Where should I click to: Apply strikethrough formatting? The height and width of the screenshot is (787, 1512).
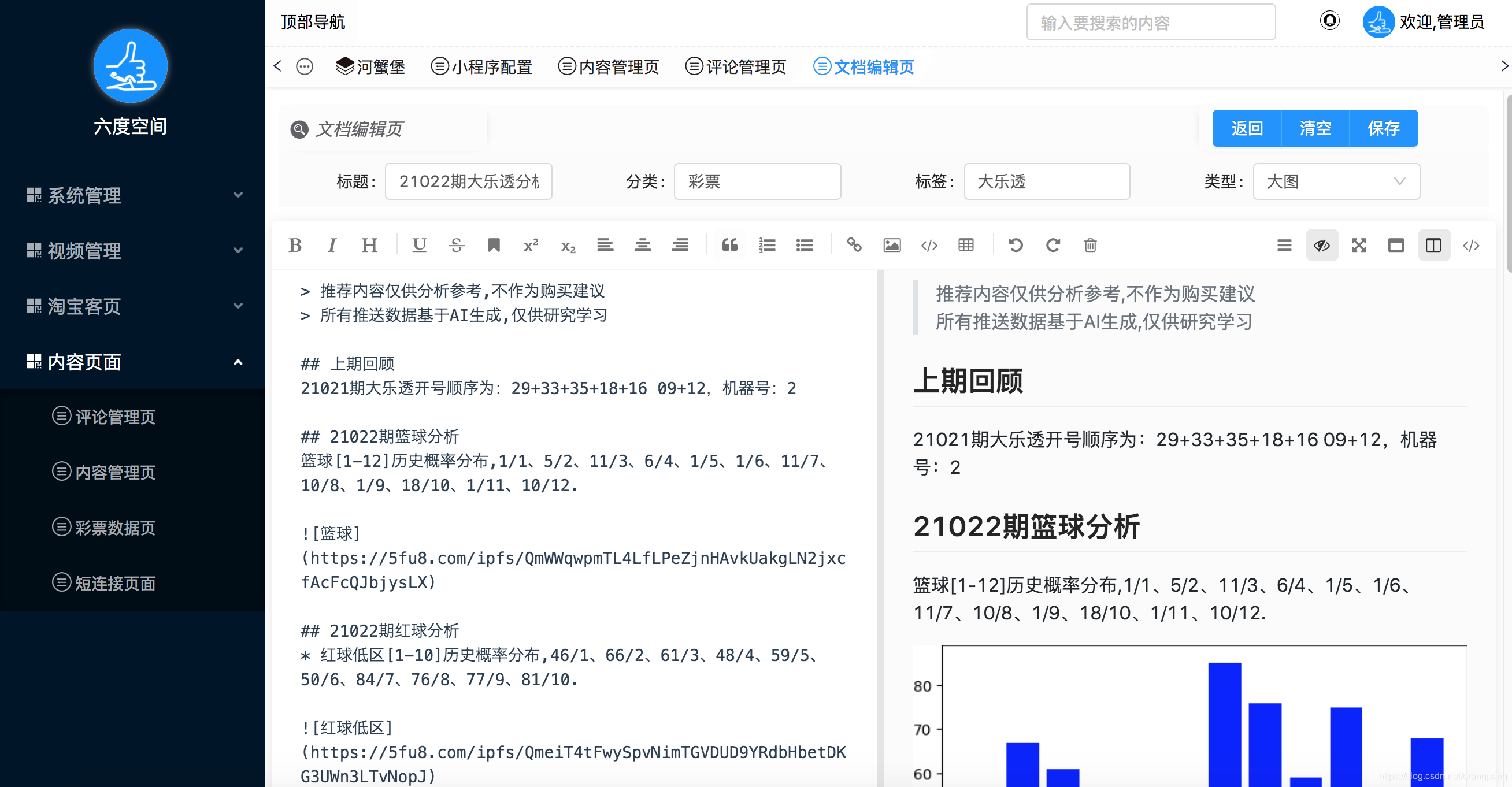pos(457,246)
